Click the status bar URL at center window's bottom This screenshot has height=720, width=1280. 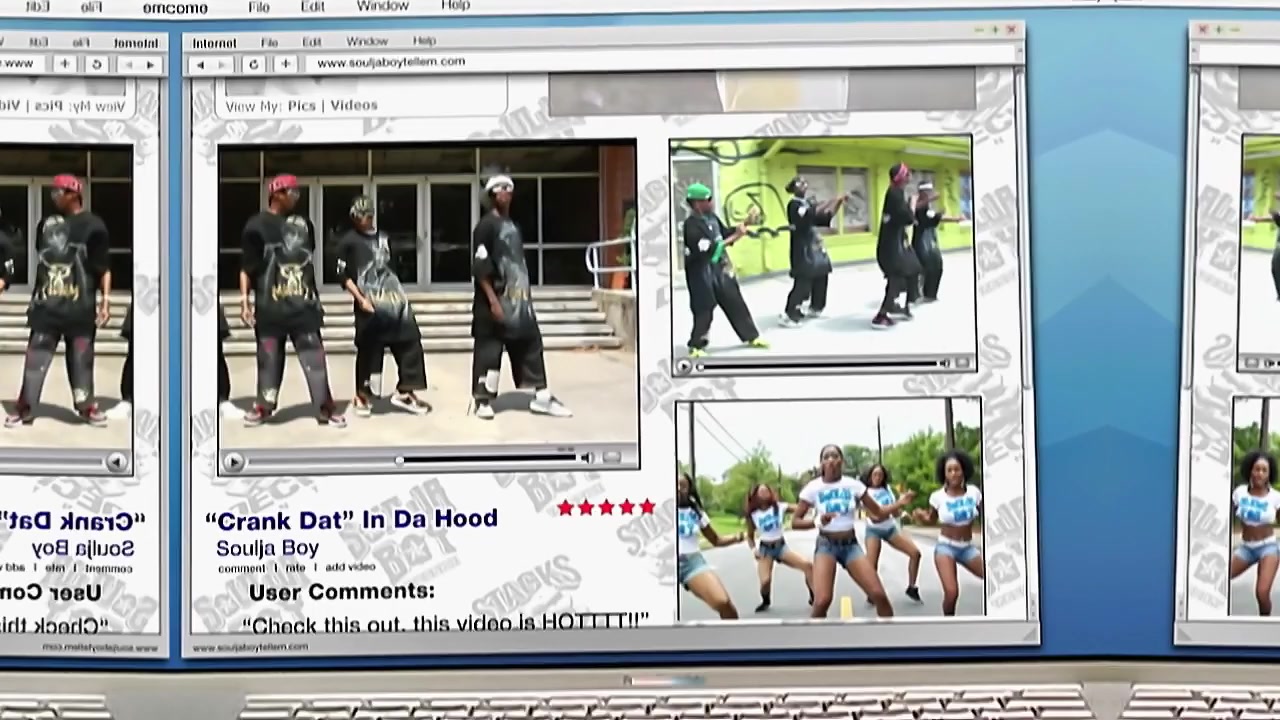(x=250, y=647)
